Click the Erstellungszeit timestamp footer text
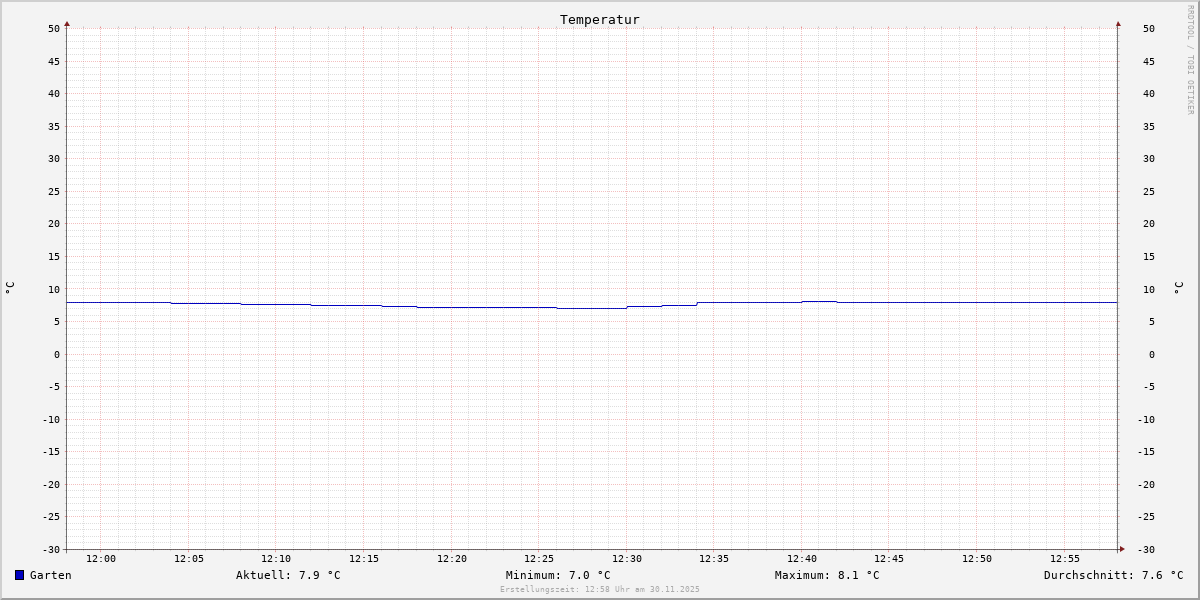1200x600 pixels. pyautogui.click(x=600, y=589)
